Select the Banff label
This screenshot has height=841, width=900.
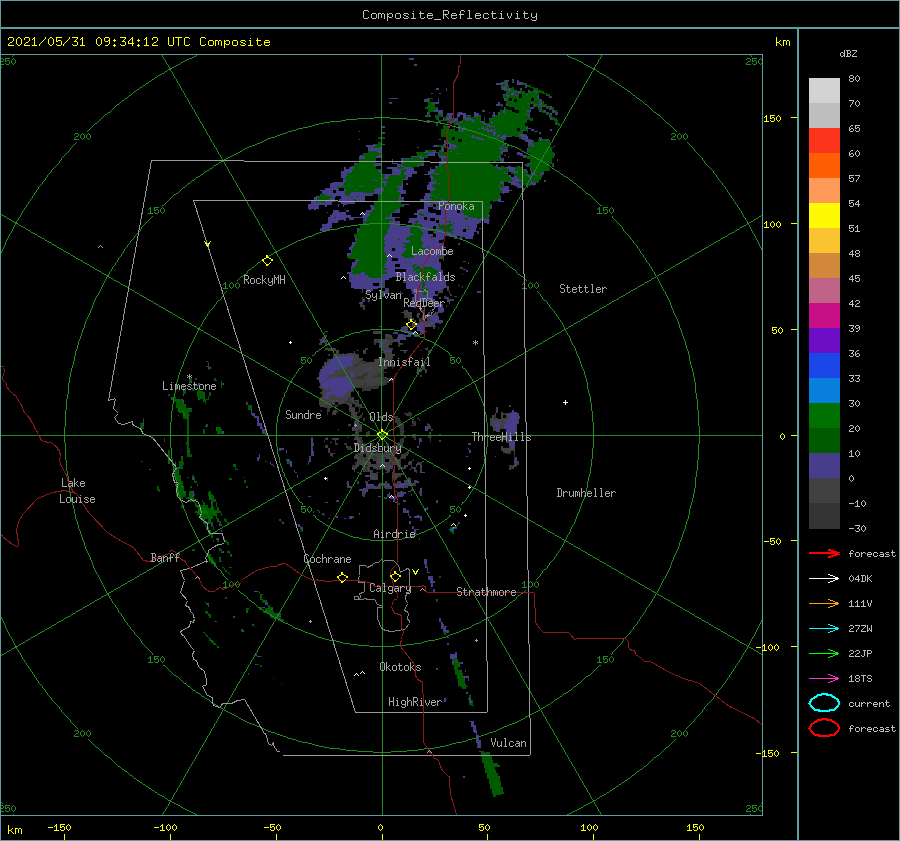pos(165,557)
